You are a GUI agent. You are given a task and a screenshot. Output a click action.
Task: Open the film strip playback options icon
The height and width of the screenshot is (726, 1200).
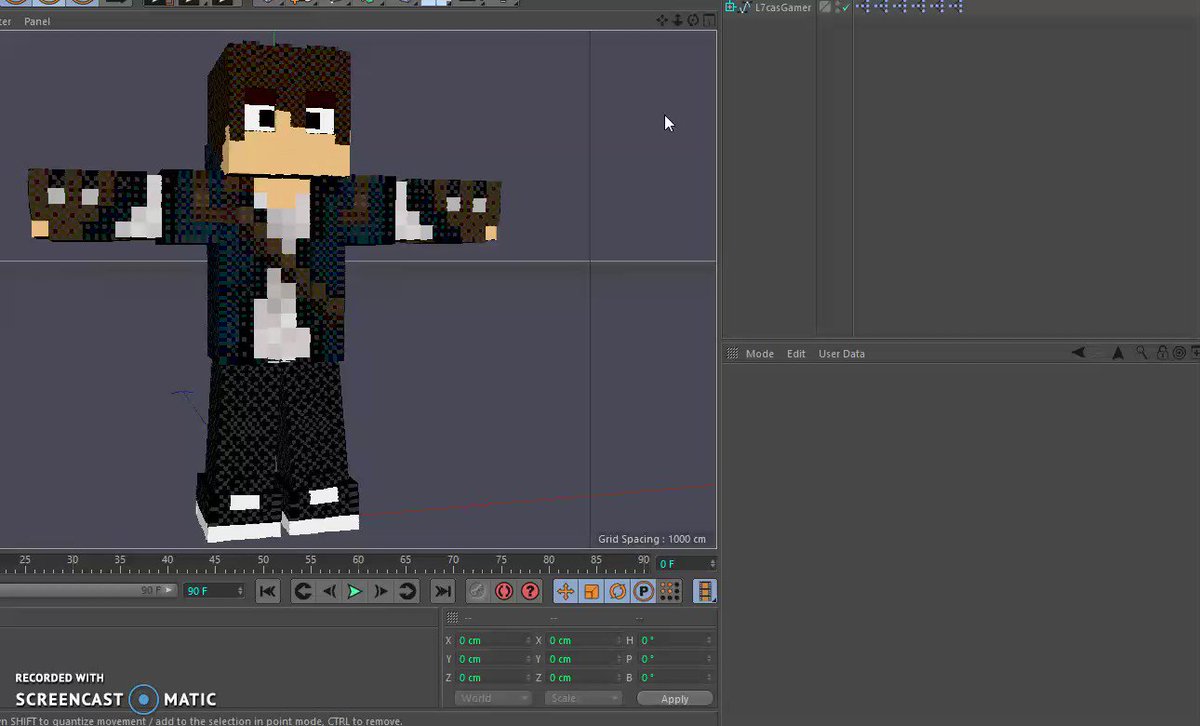pyautogui.click(x=705, y=591)
